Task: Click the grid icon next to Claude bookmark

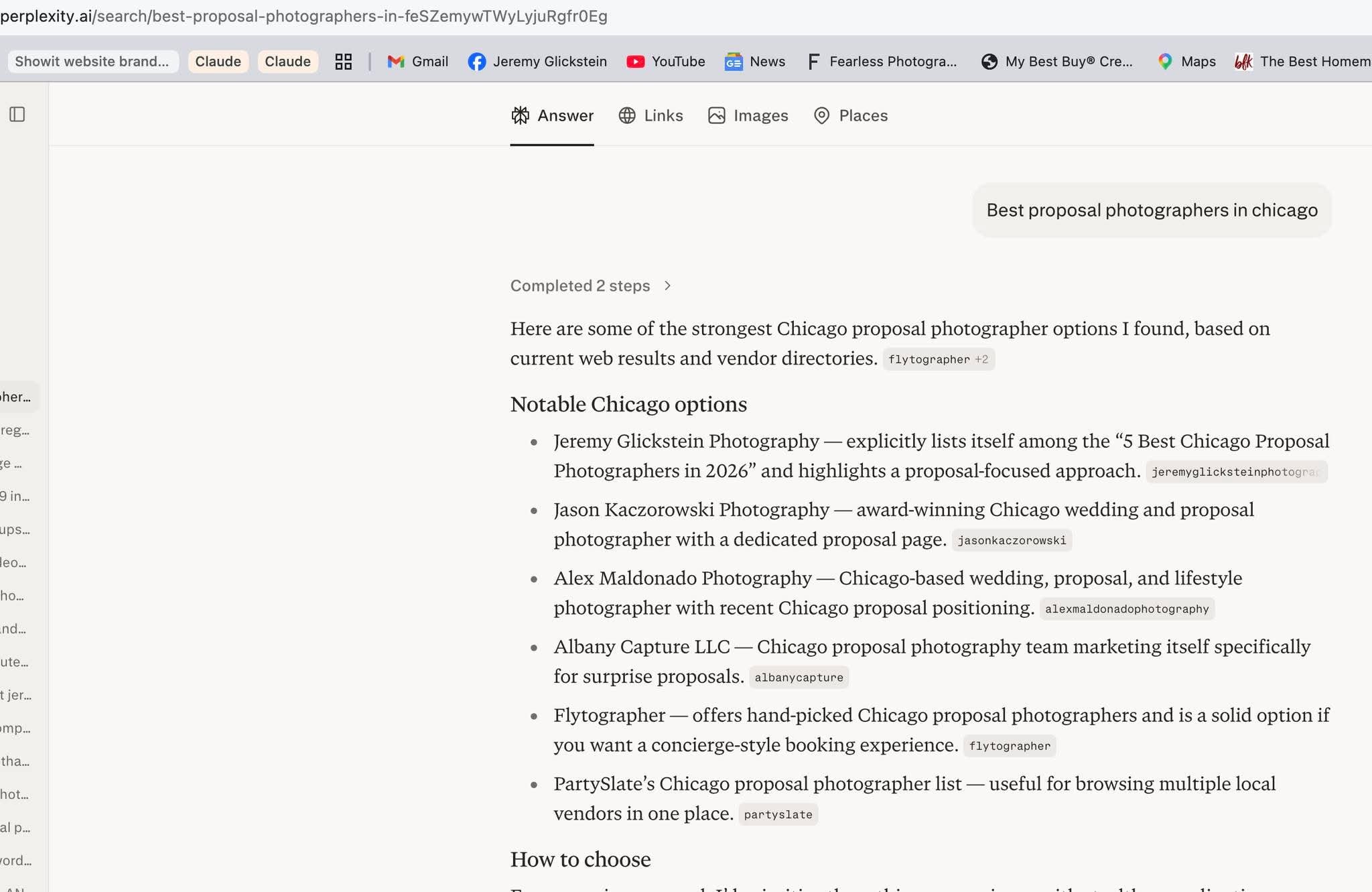Action: pyautogui.click(x=343, y=61)
